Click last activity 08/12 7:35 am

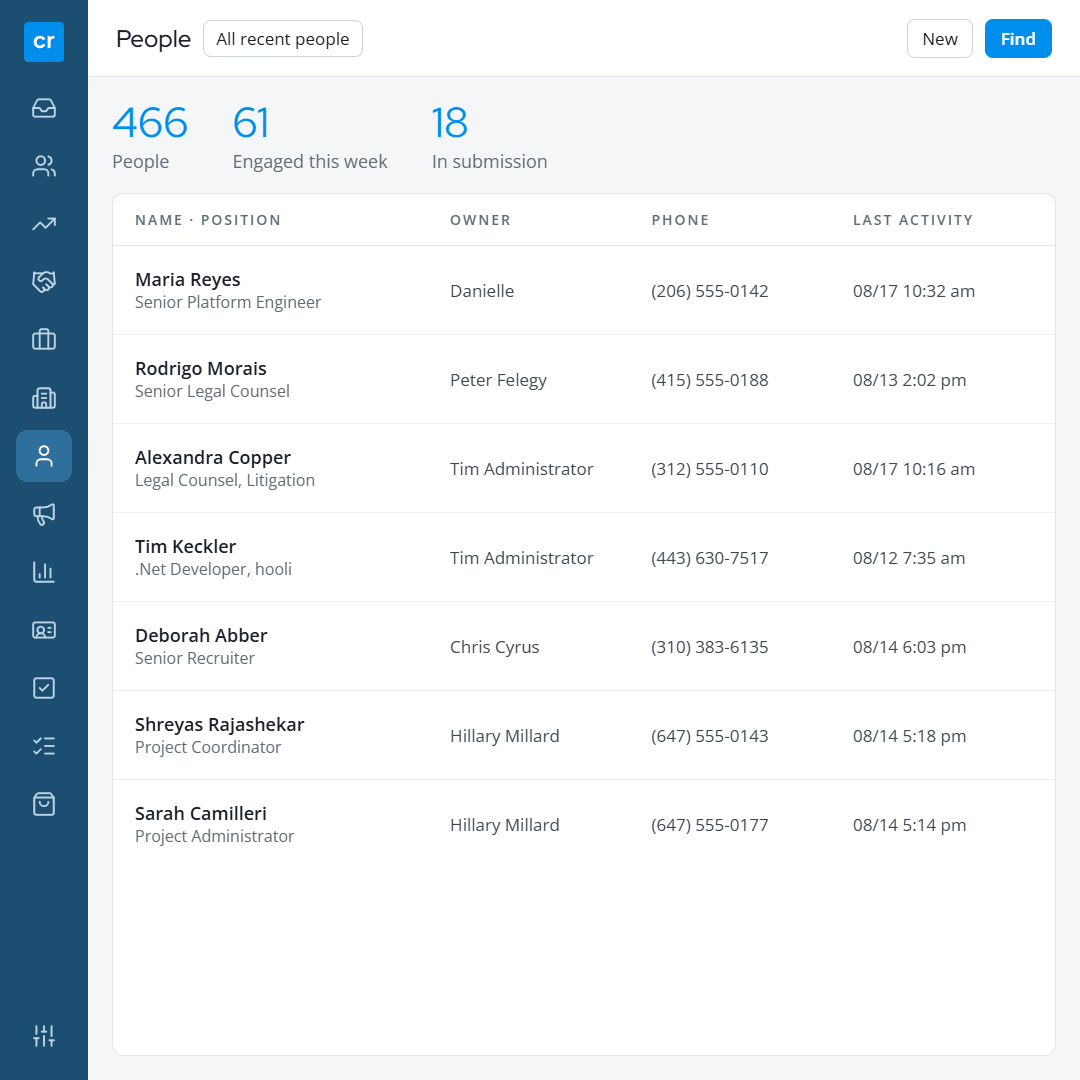pyautogui.click(x=908, y=558)
